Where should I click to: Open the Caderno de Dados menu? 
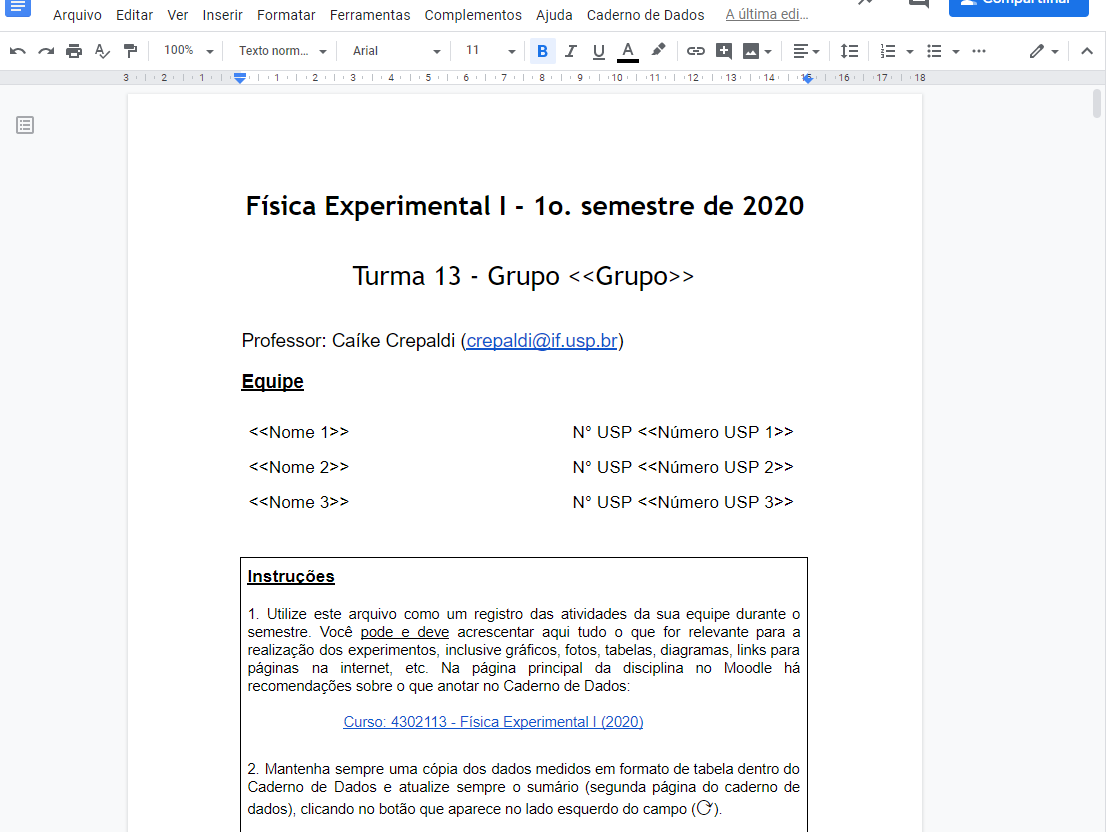[645, 15]
